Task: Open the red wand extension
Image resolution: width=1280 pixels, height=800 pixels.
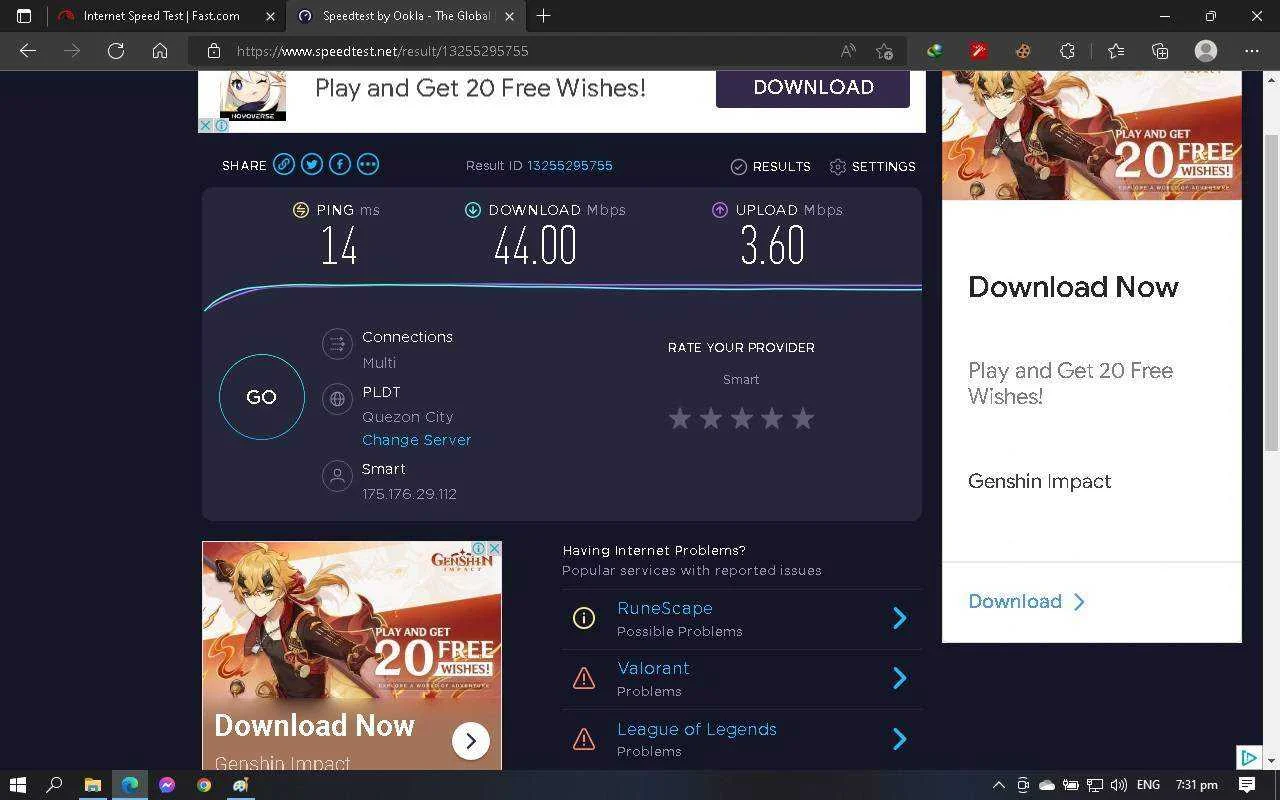Action: (978, 51)
